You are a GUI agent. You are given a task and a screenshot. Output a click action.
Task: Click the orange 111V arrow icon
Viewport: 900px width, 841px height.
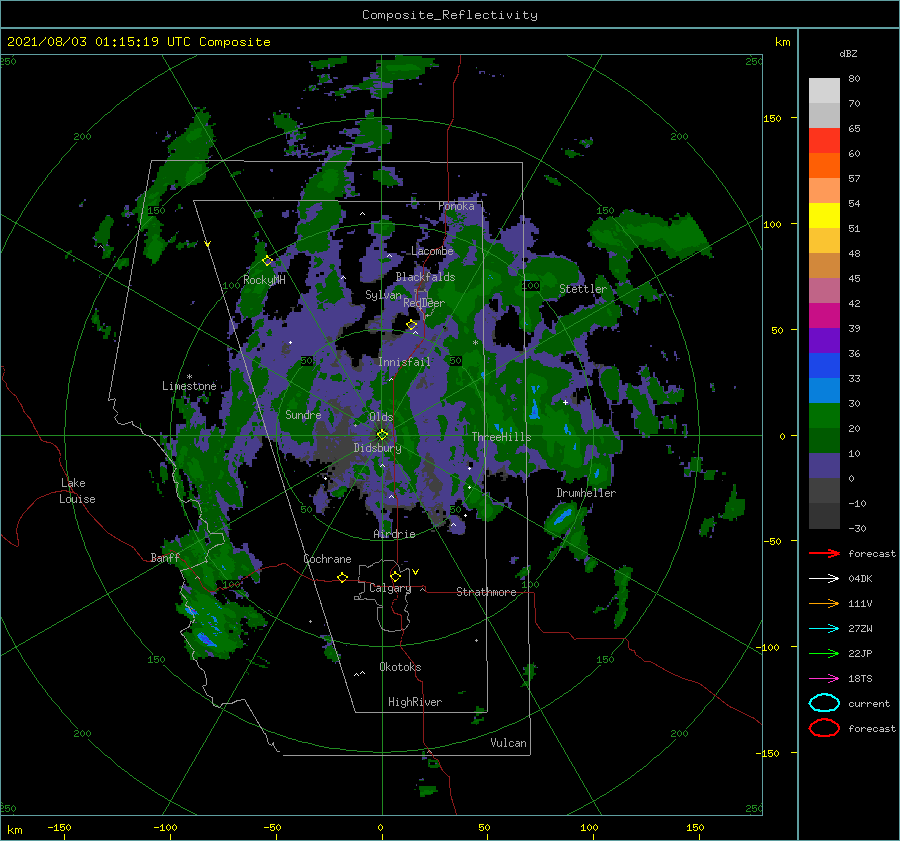coord(824,603)
